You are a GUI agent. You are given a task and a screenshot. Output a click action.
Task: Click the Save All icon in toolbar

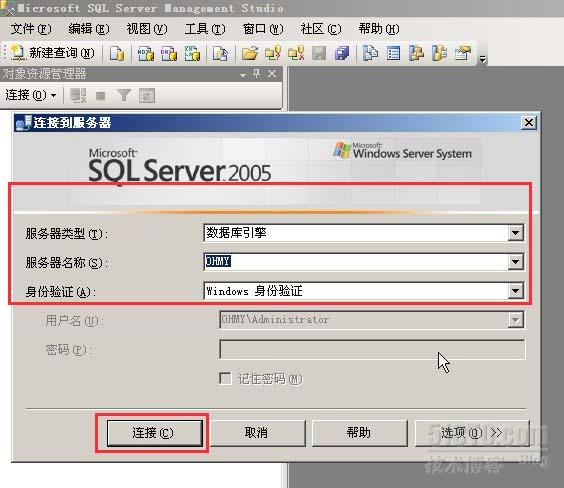(342, 53)
